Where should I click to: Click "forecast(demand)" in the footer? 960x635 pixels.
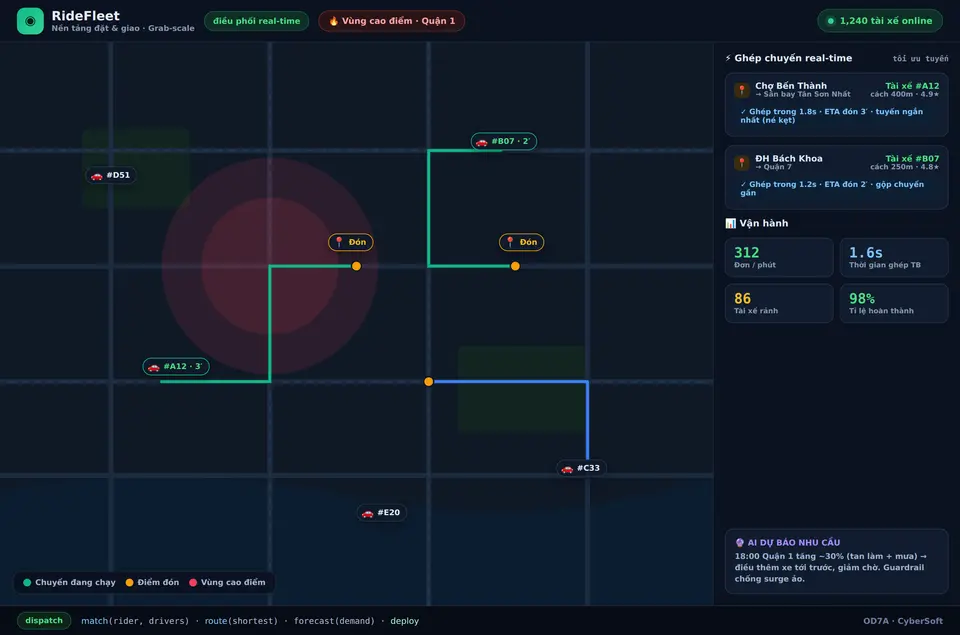point(334,621)
